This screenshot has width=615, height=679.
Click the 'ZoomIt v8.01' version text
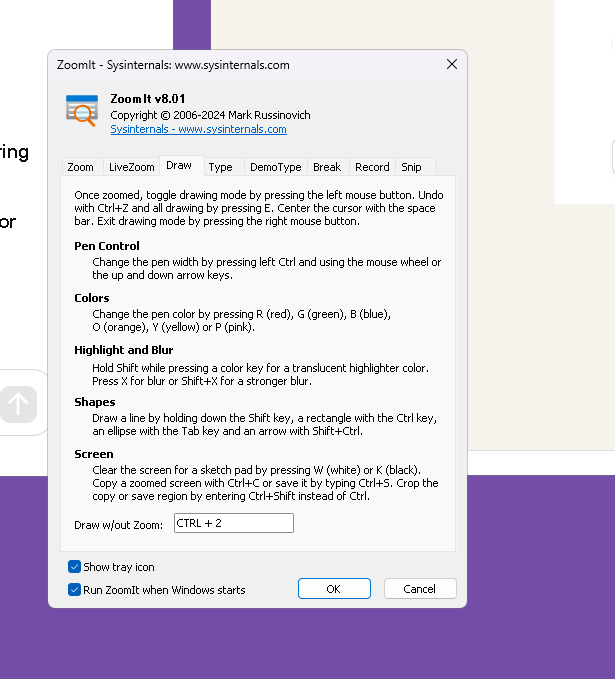148,99
